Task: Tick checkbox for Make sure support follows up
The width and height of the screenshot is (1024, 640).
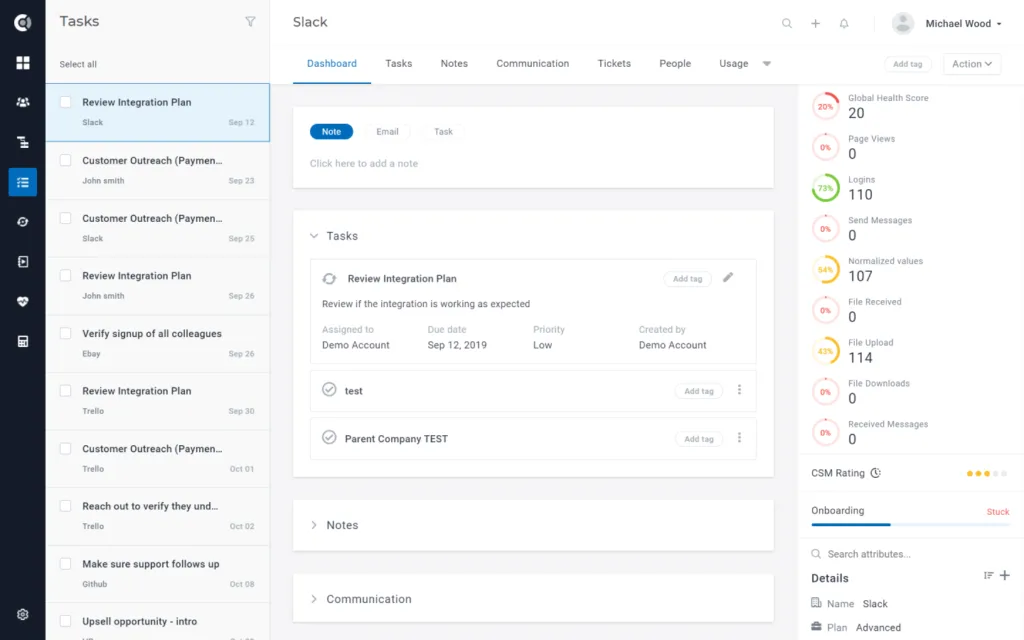Action: tap(65, 564)
